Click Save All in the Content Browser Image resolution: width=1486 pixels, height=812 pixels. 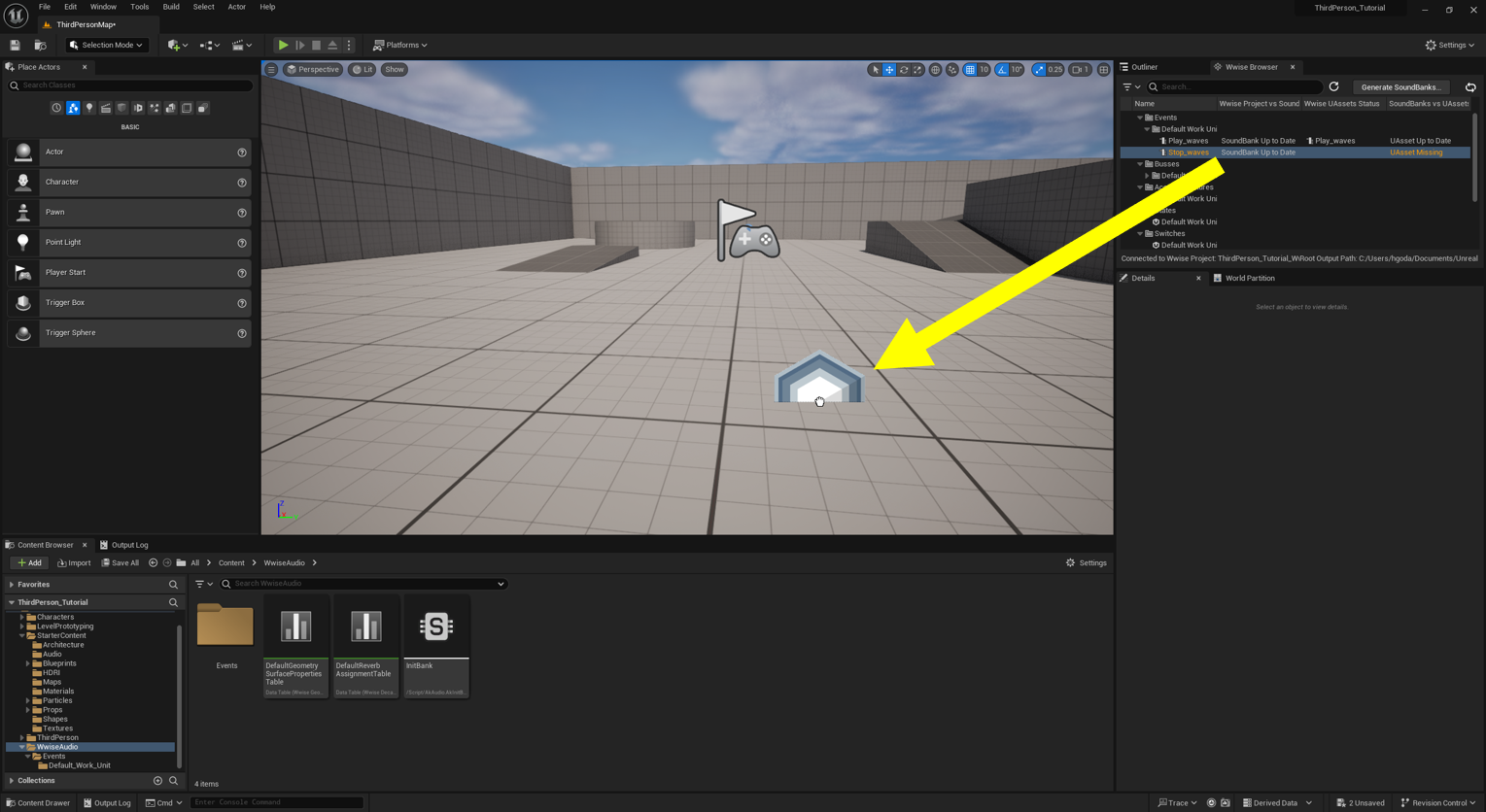click(x=121, y=562)
